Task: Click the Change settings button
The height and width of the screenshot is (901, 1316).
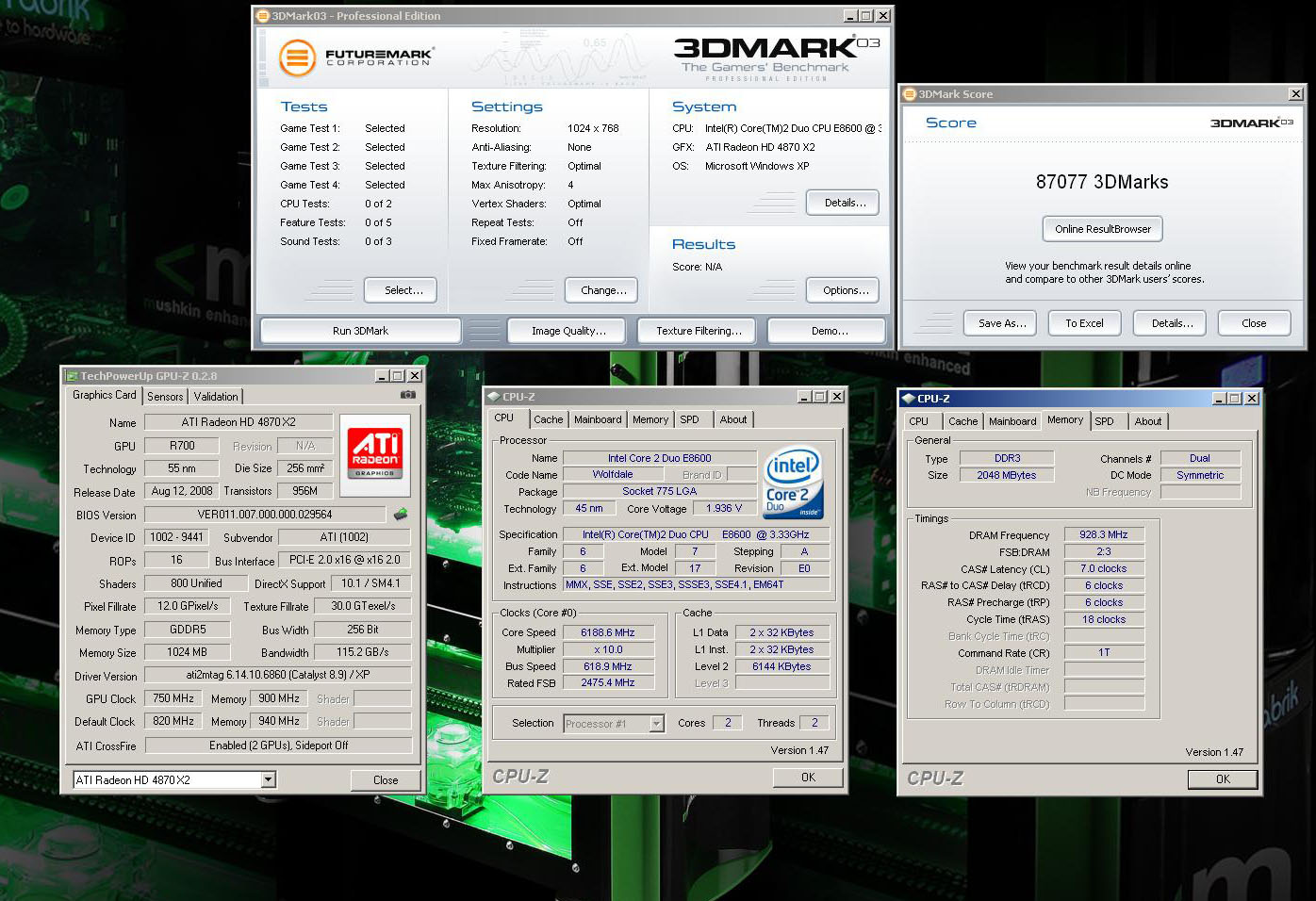Action: [603, 290]
